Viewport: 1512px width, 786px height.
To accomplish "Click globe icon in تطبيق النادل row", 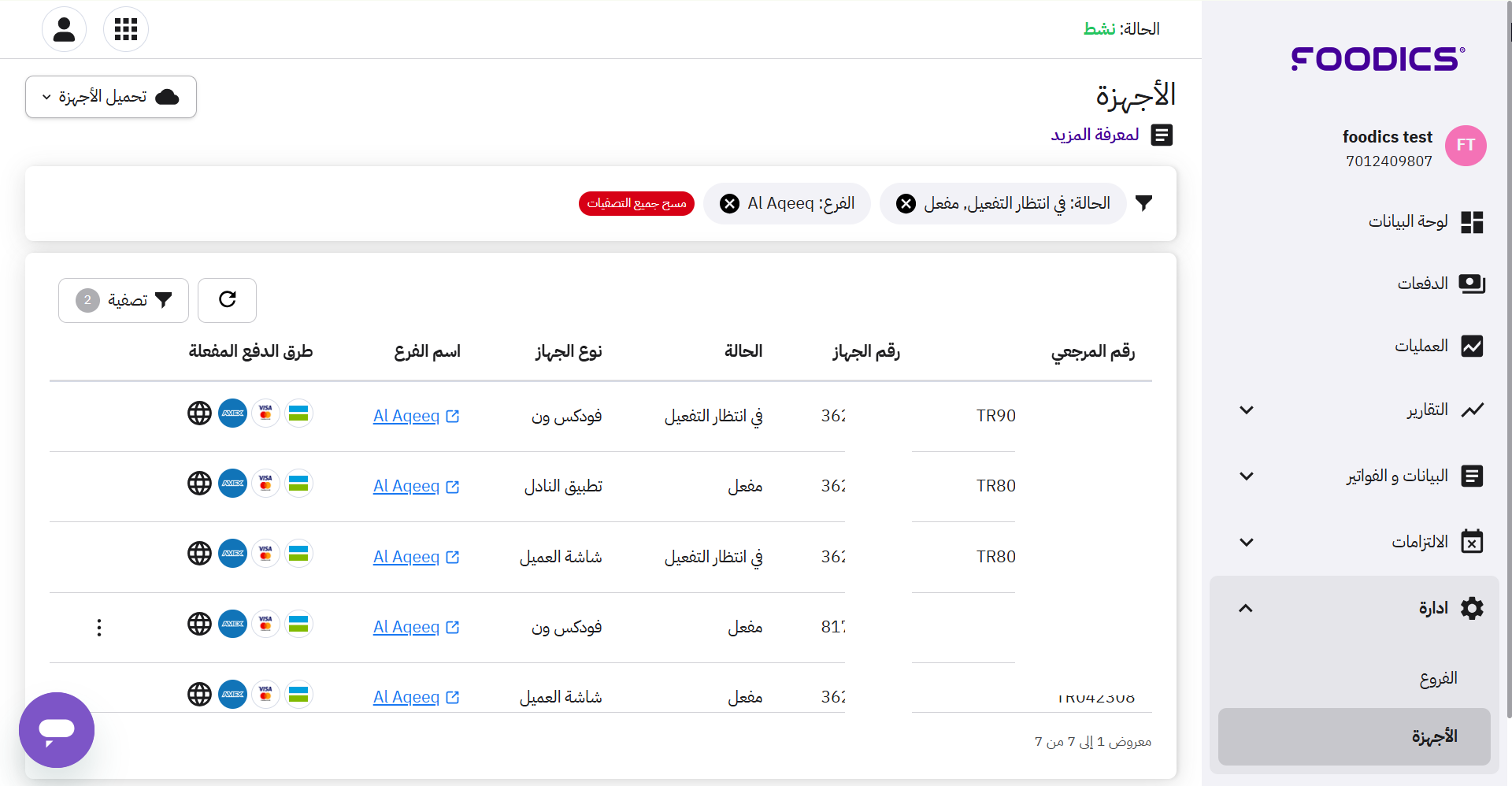I will [199, 483].
